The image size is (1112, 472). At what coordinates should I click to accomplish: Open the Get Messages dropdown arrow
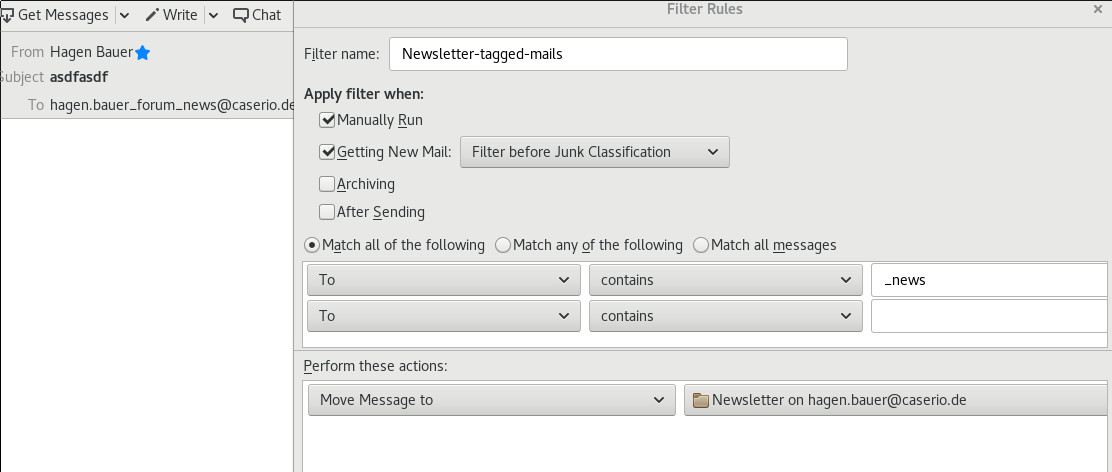coord(124,15)
